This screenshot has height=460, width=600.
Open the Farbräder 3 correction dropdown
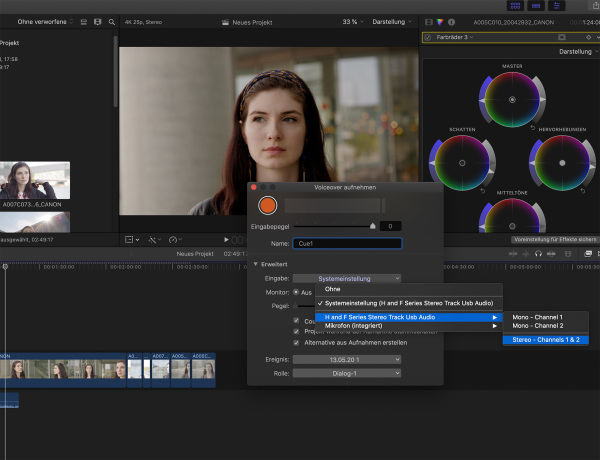pyautogui.click(x=455, y=37)
